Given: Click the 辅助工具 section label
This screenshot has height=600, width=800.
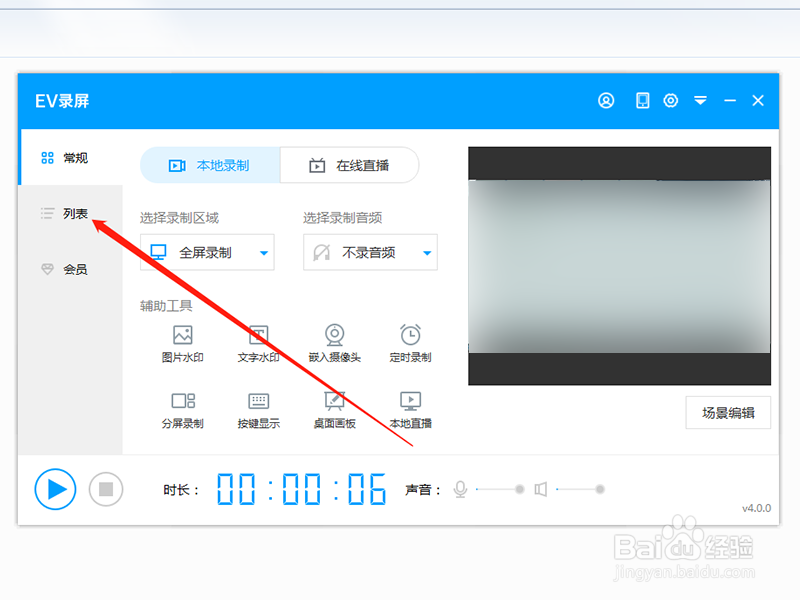Looking at the screenshot, I should [x=166, y=306].
